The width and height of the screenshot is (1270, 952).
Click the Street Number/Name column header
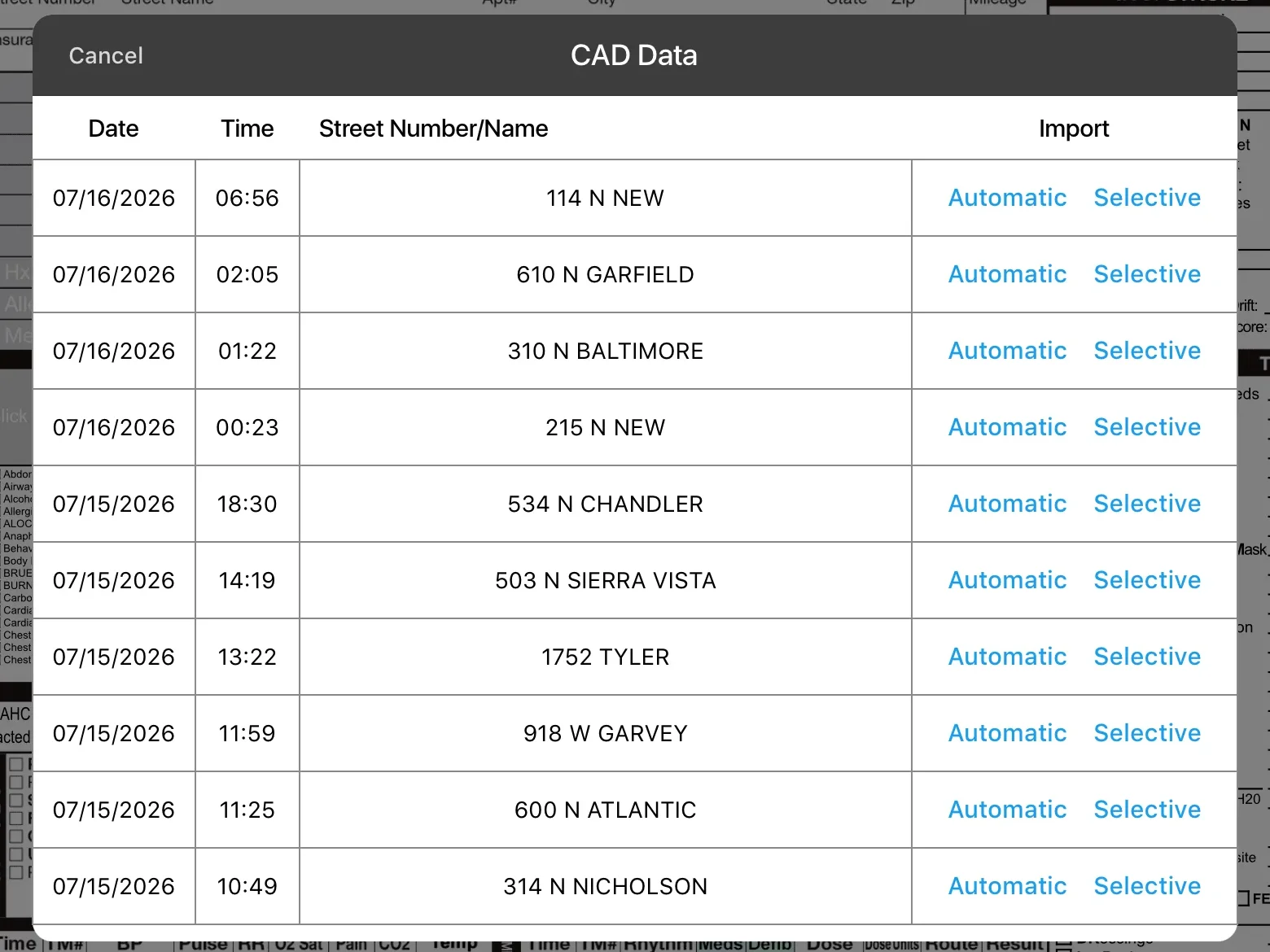click(x=433, y=129)
